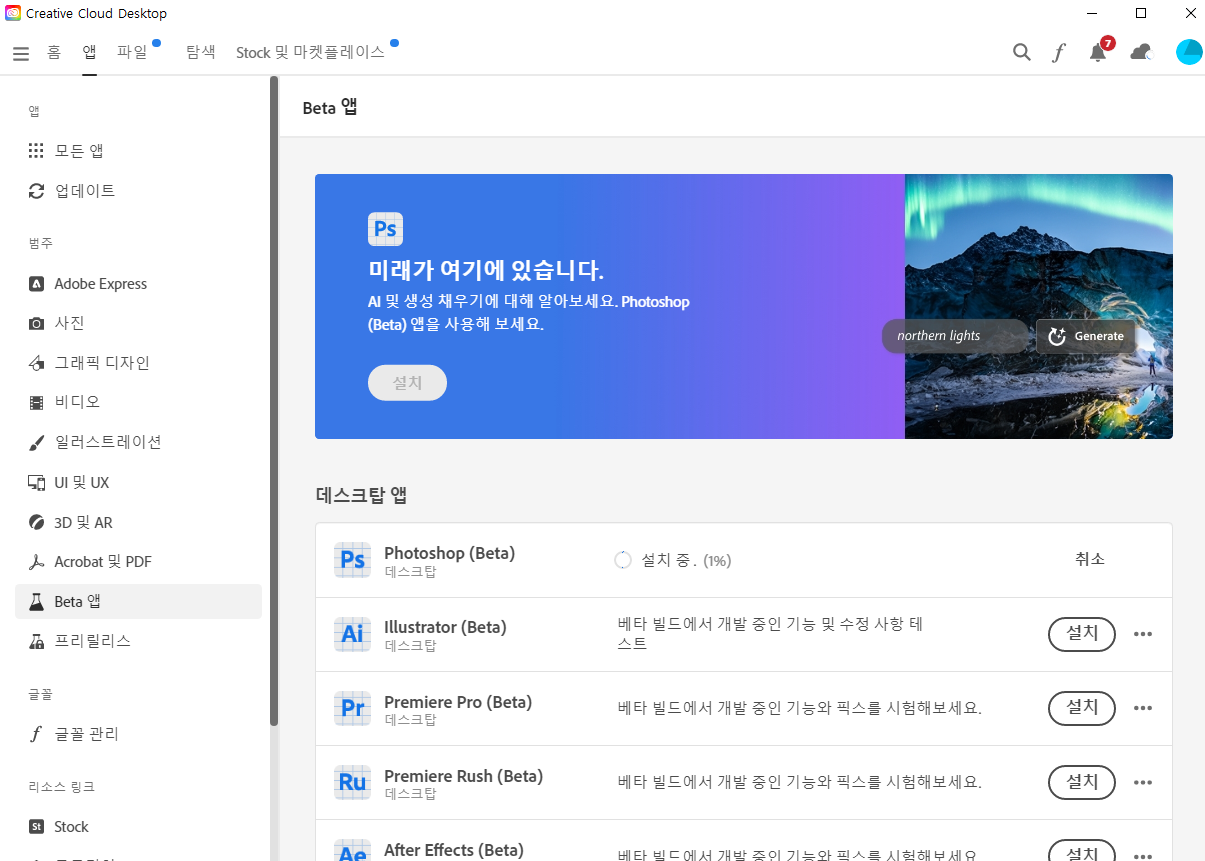1205x861 pixels.
Task: Go to the 홈 tab
Action: tap(54, 52)
